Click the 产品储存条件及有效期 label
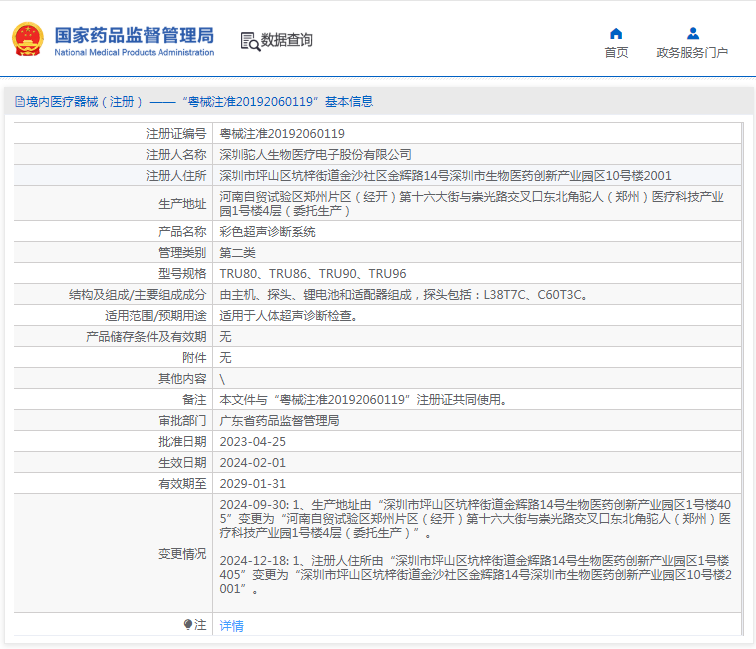Viewport: 756px width, 649px height. click(x=146, y=337)
